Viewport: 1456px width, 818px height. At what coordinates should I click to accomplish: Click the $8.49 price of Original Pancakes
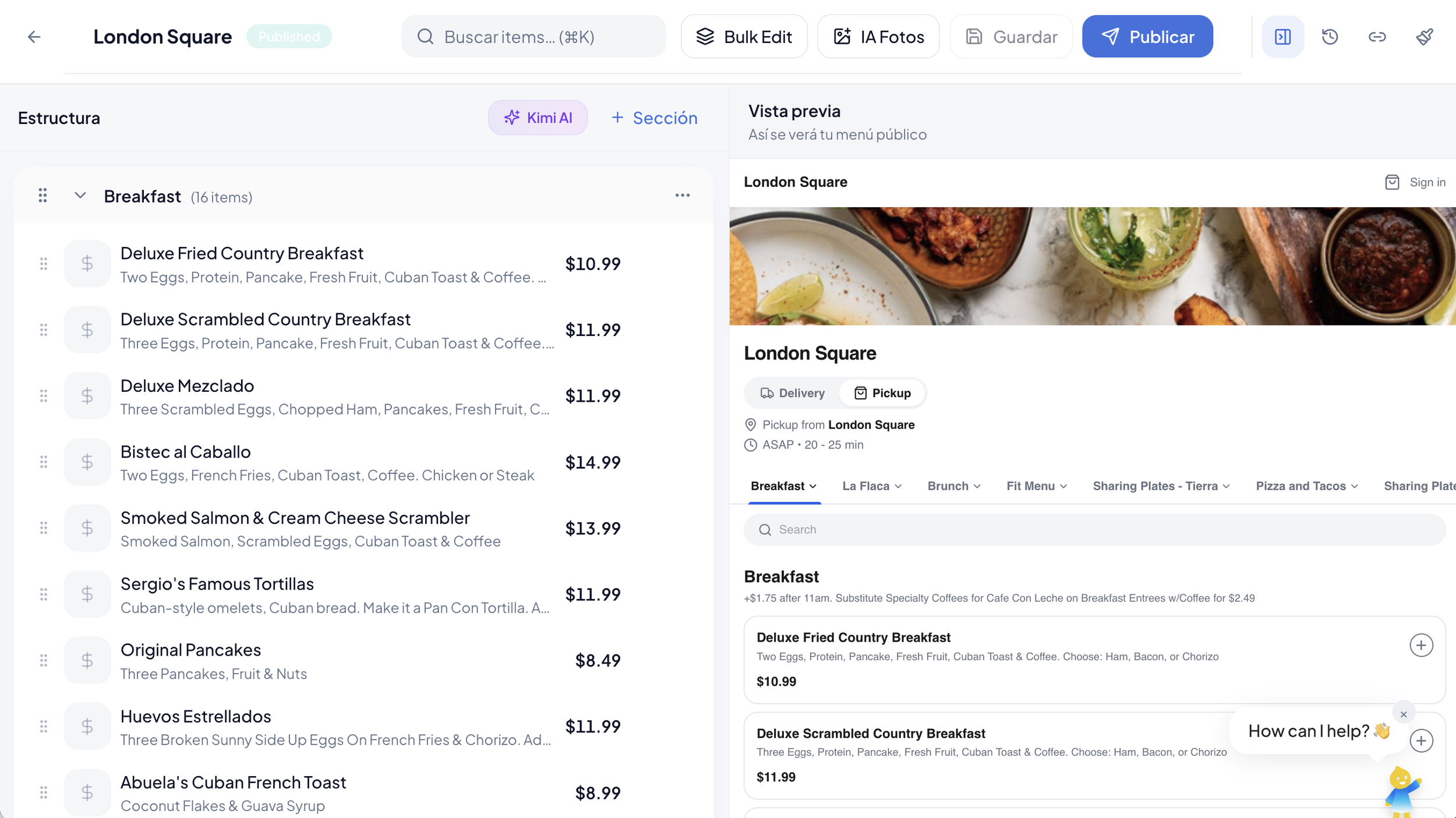(598, 660)
